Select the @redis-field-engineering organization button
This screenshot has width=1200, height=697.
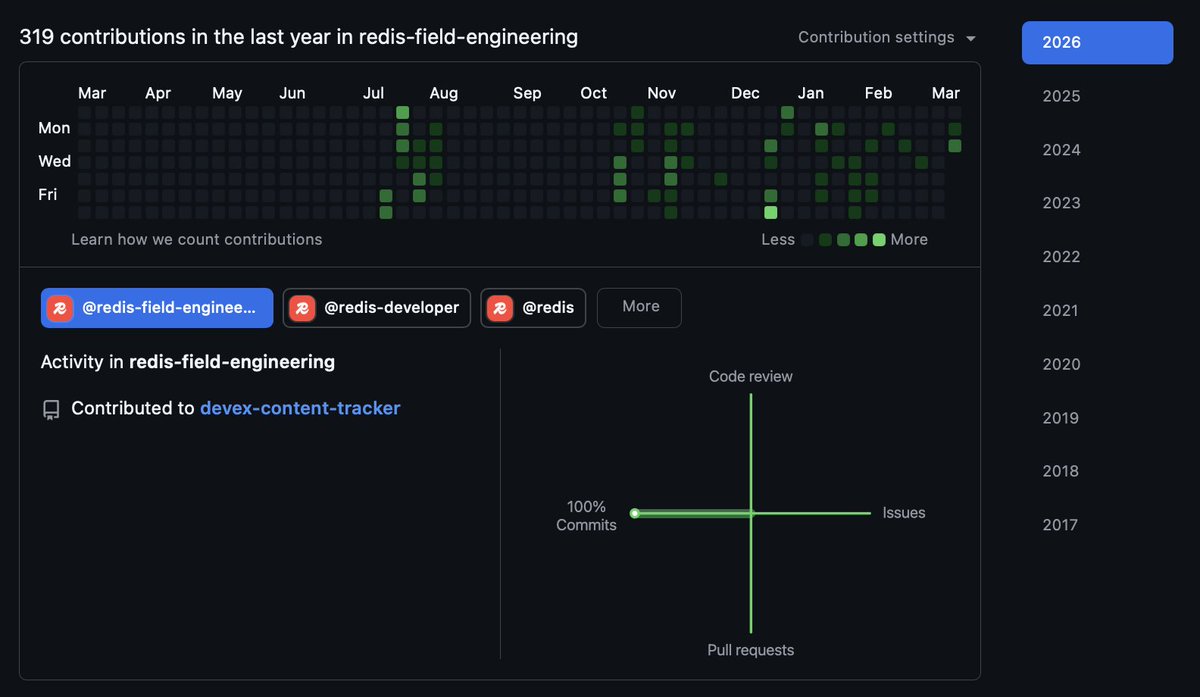tap(157, 308)
